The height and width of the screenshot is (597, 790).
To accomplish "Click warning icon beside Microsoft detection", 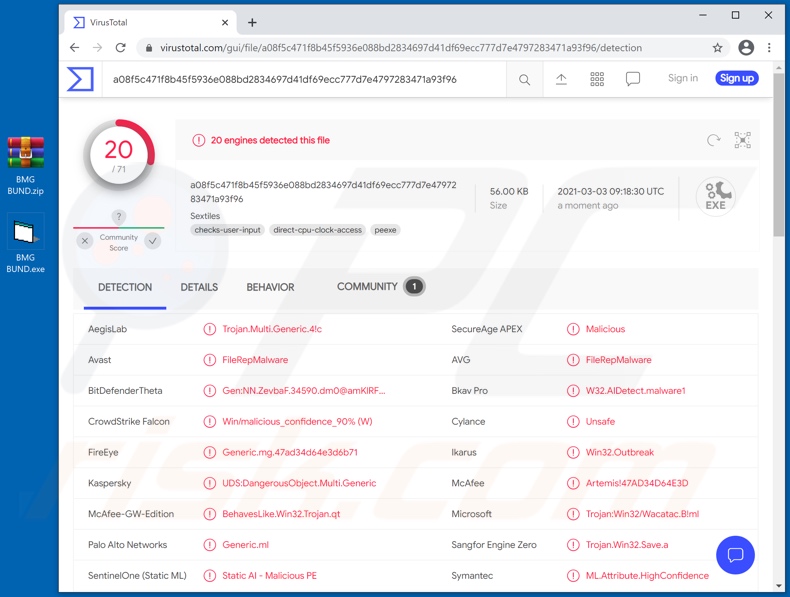I will (x=573, y=514).
